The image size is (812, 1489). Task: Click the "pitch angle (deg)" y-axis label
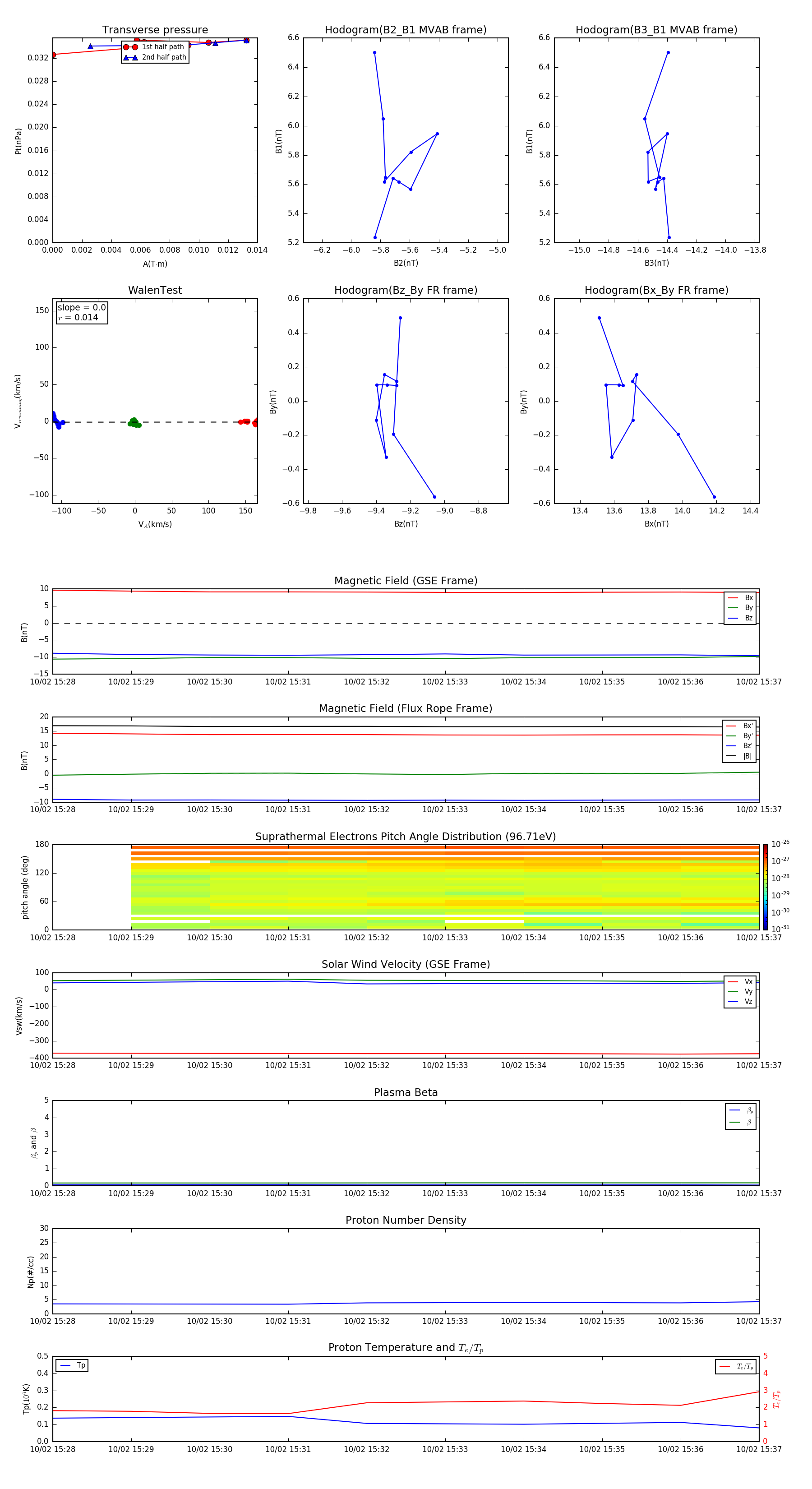(x=25, y=887)
